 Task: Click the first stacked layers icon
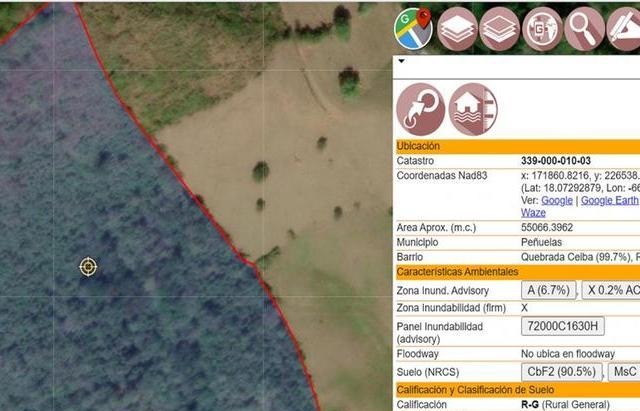pos(457,29)
